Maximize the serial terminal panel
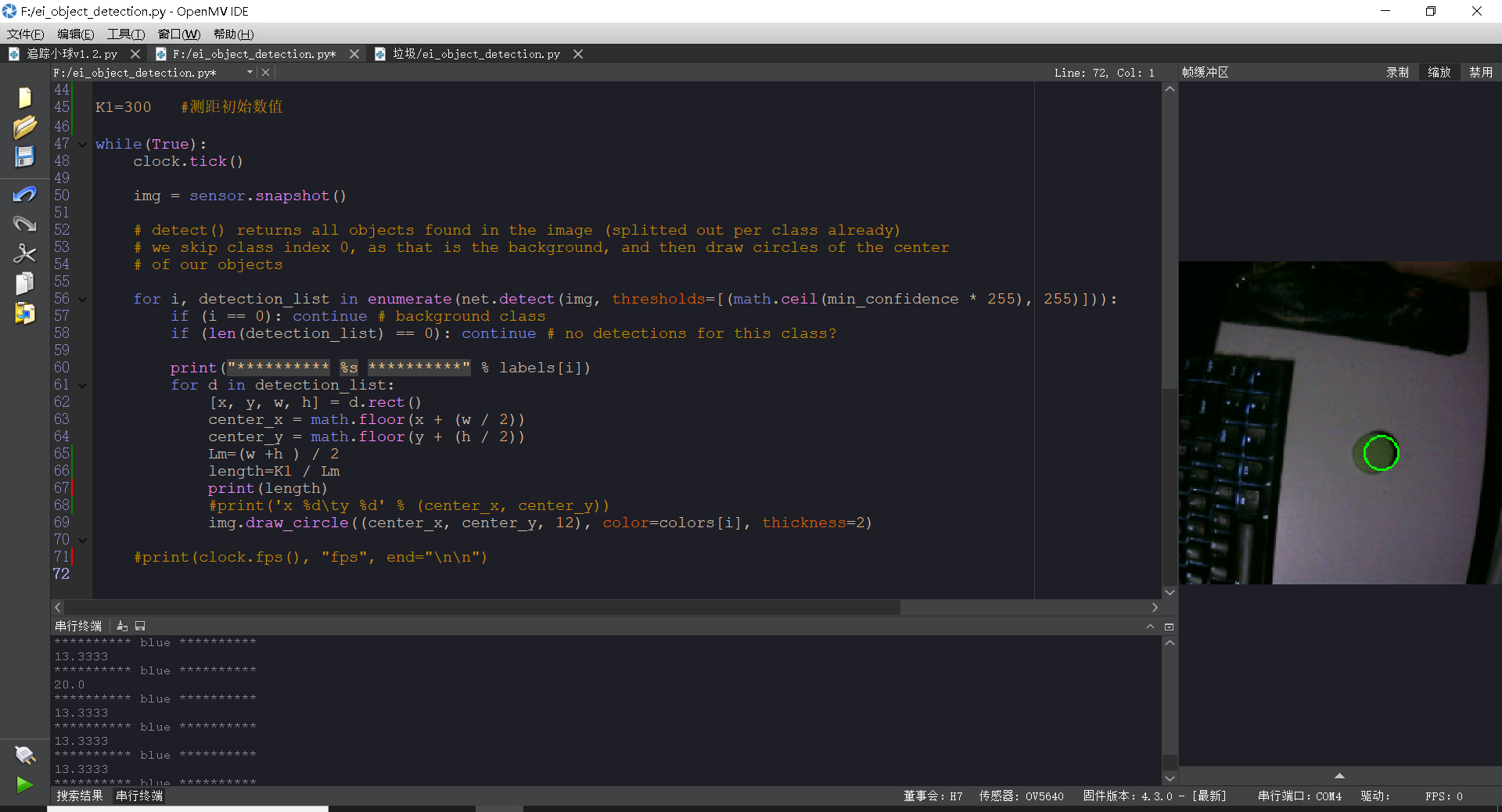 (x=1169, y=626)
